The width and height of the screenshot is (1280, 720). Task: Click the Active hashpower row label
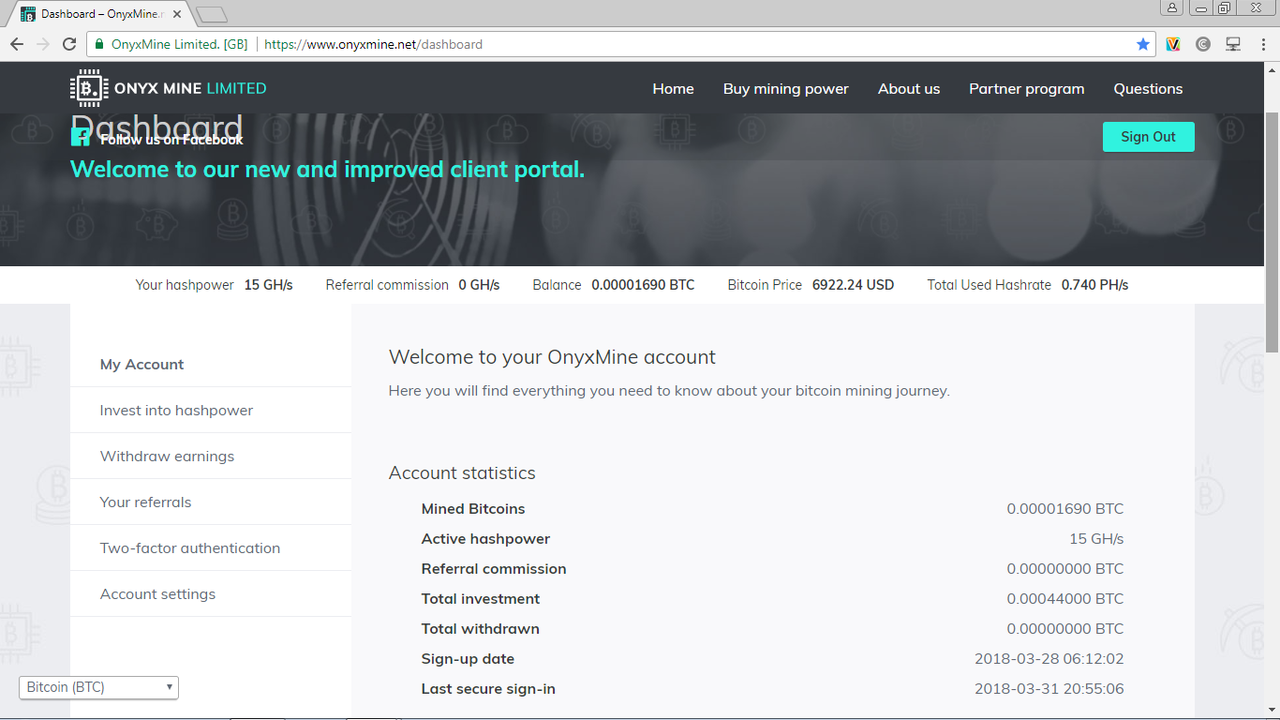tap(485, 538)
